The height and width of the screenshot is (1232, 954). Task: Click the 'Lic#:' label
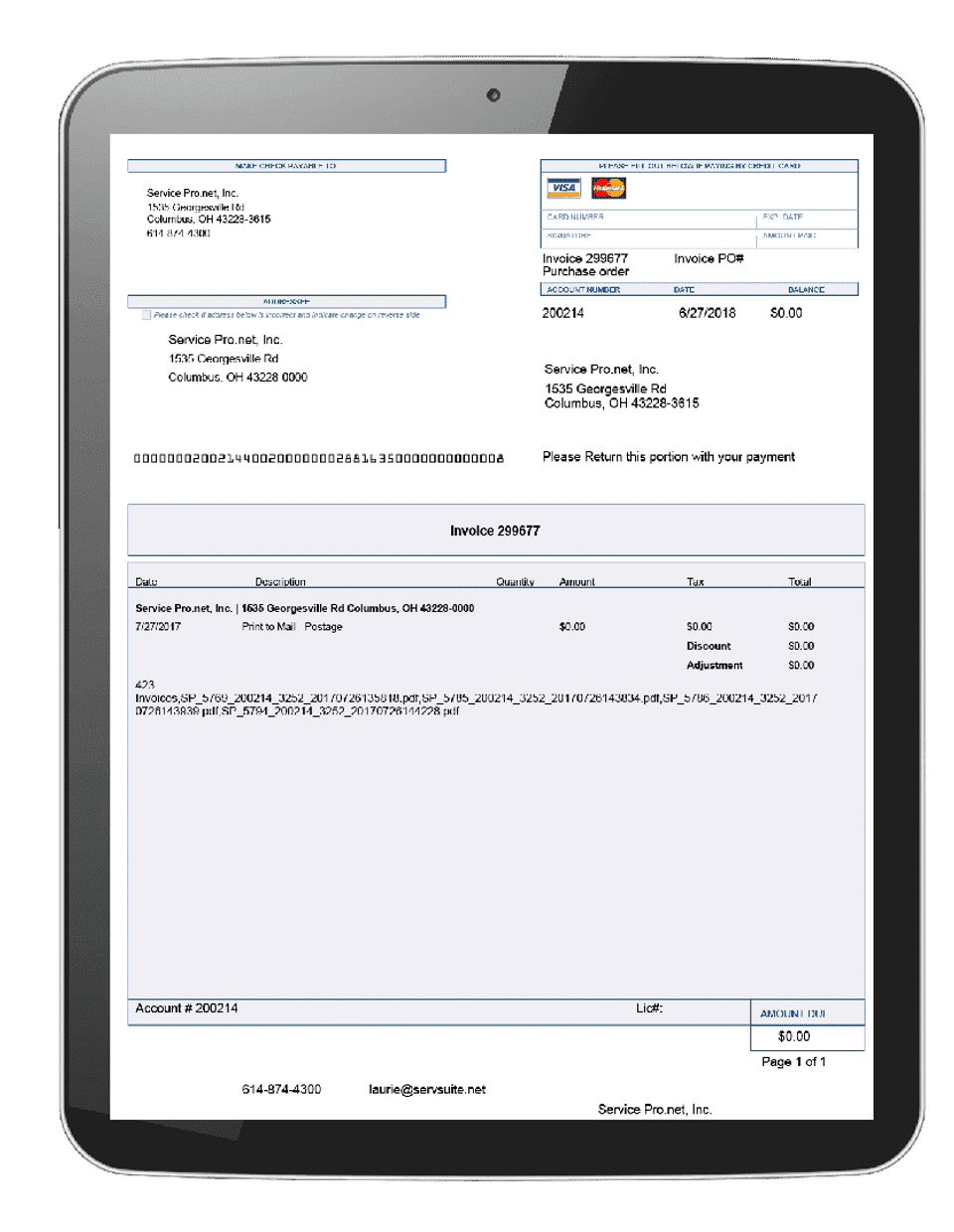649,1008
